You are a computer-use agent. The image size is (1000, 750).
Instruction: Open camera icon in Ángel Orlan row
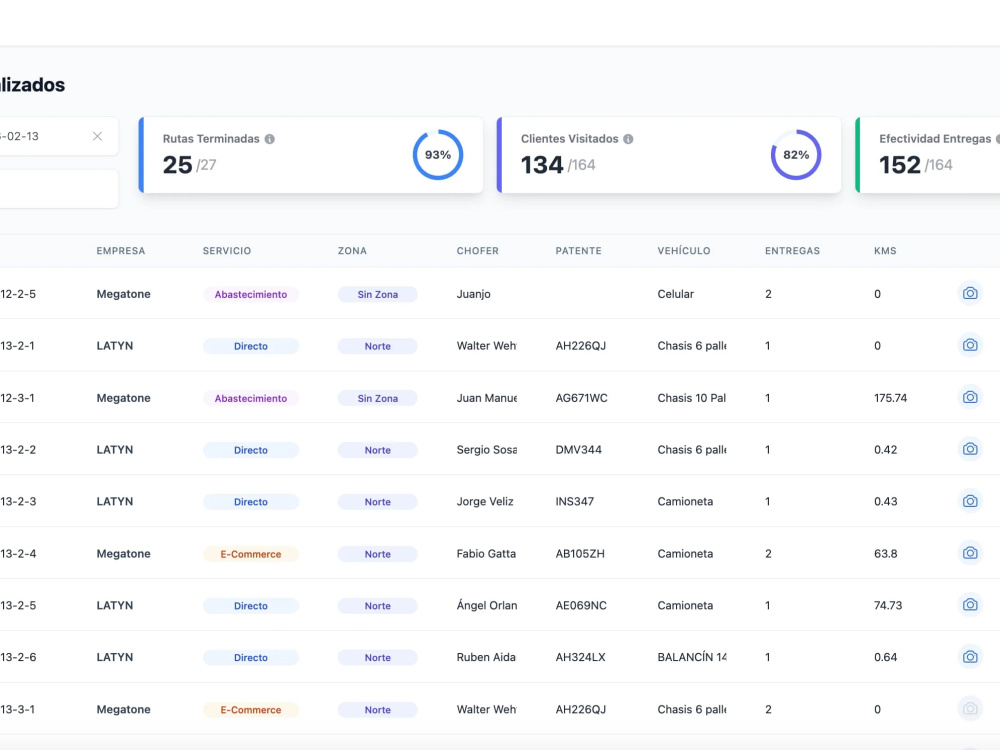[970, 605]
